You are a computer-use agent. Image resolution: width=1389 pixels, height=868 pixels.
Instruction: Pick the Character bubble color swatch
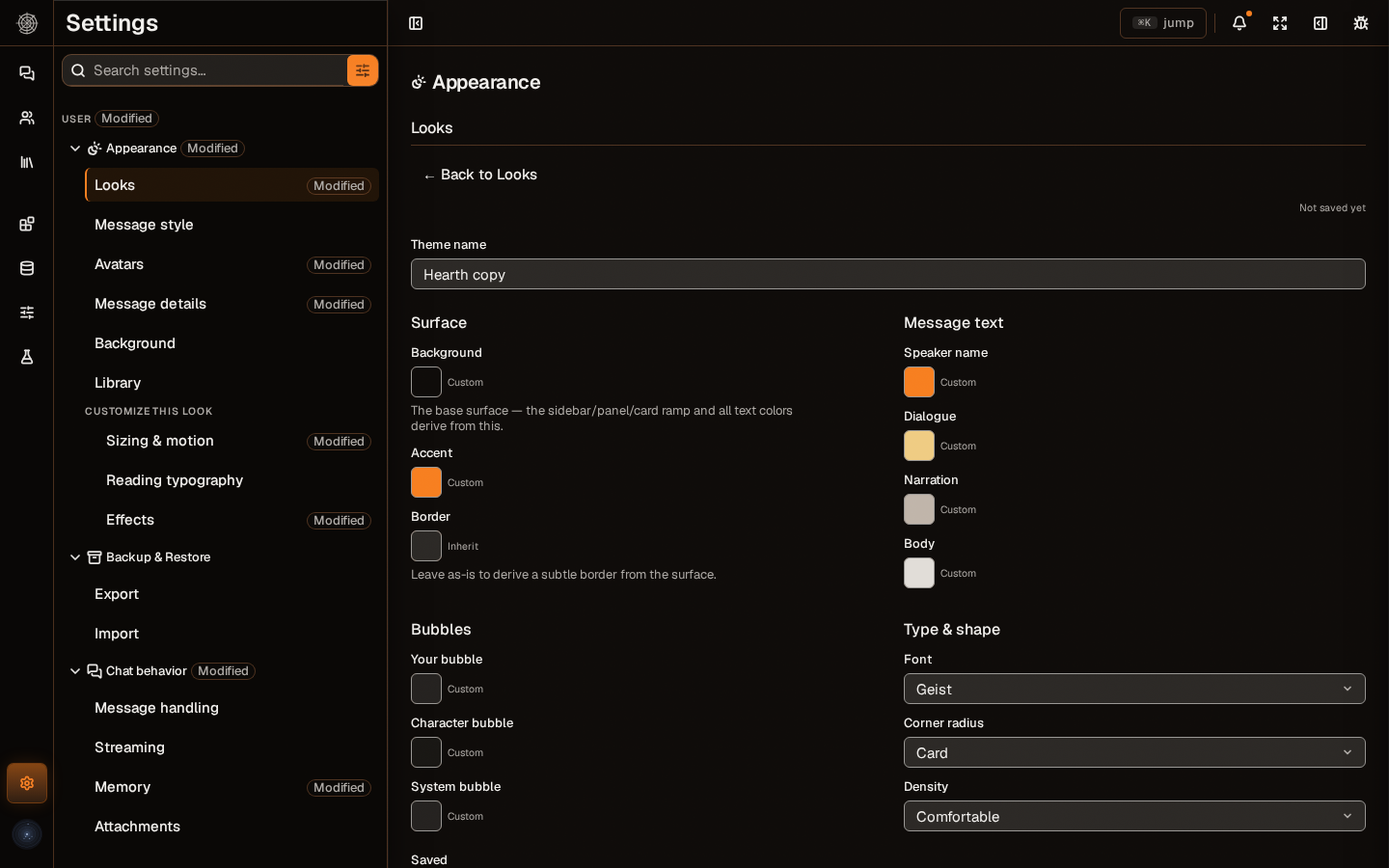[x=426, y=752]
